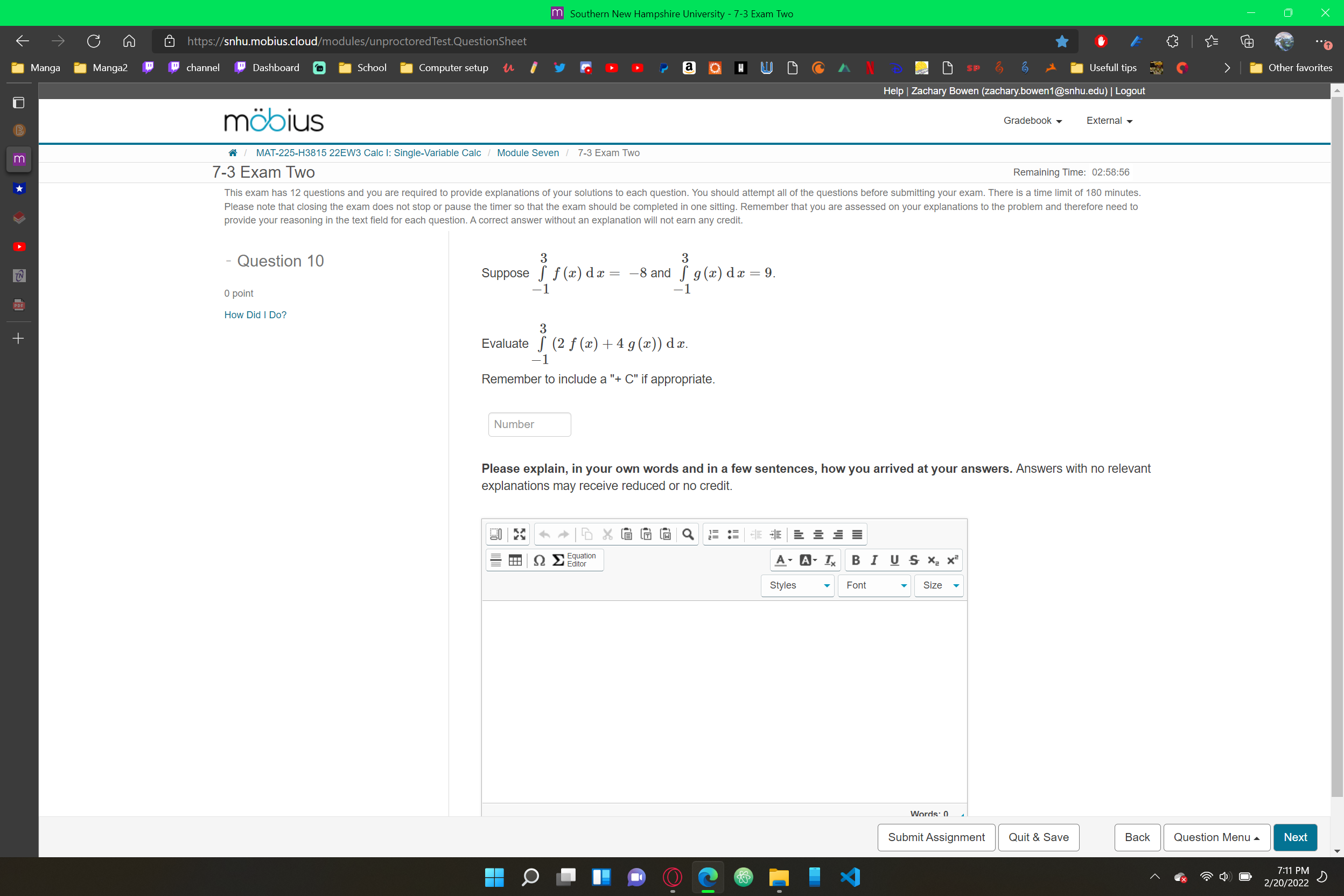Maximize the editor with the fullscreen icon
Image resolution: width=1344 pixels, height=896 pixels.
519,534
